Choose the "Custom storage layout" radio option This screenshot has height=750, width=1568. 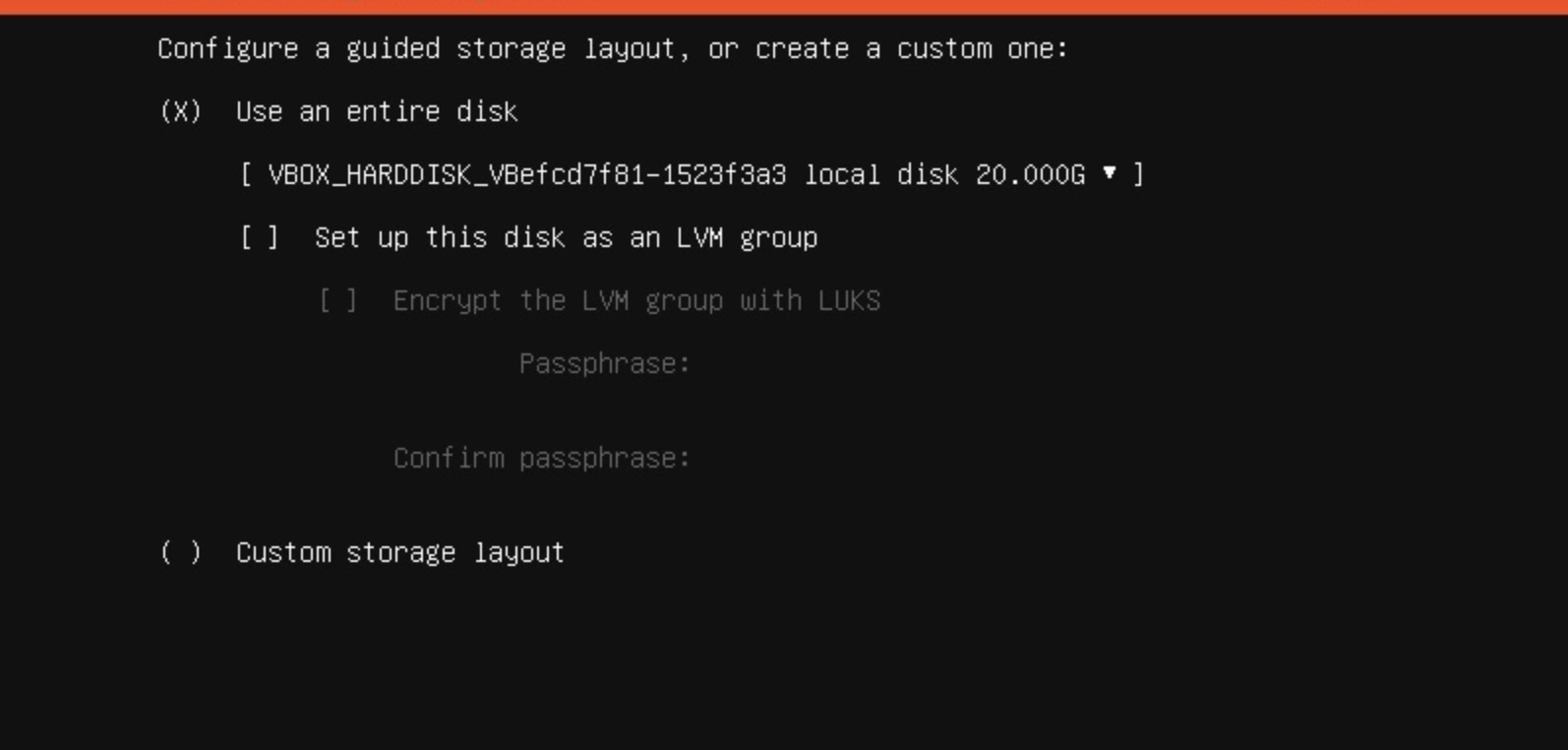[181, 552]
